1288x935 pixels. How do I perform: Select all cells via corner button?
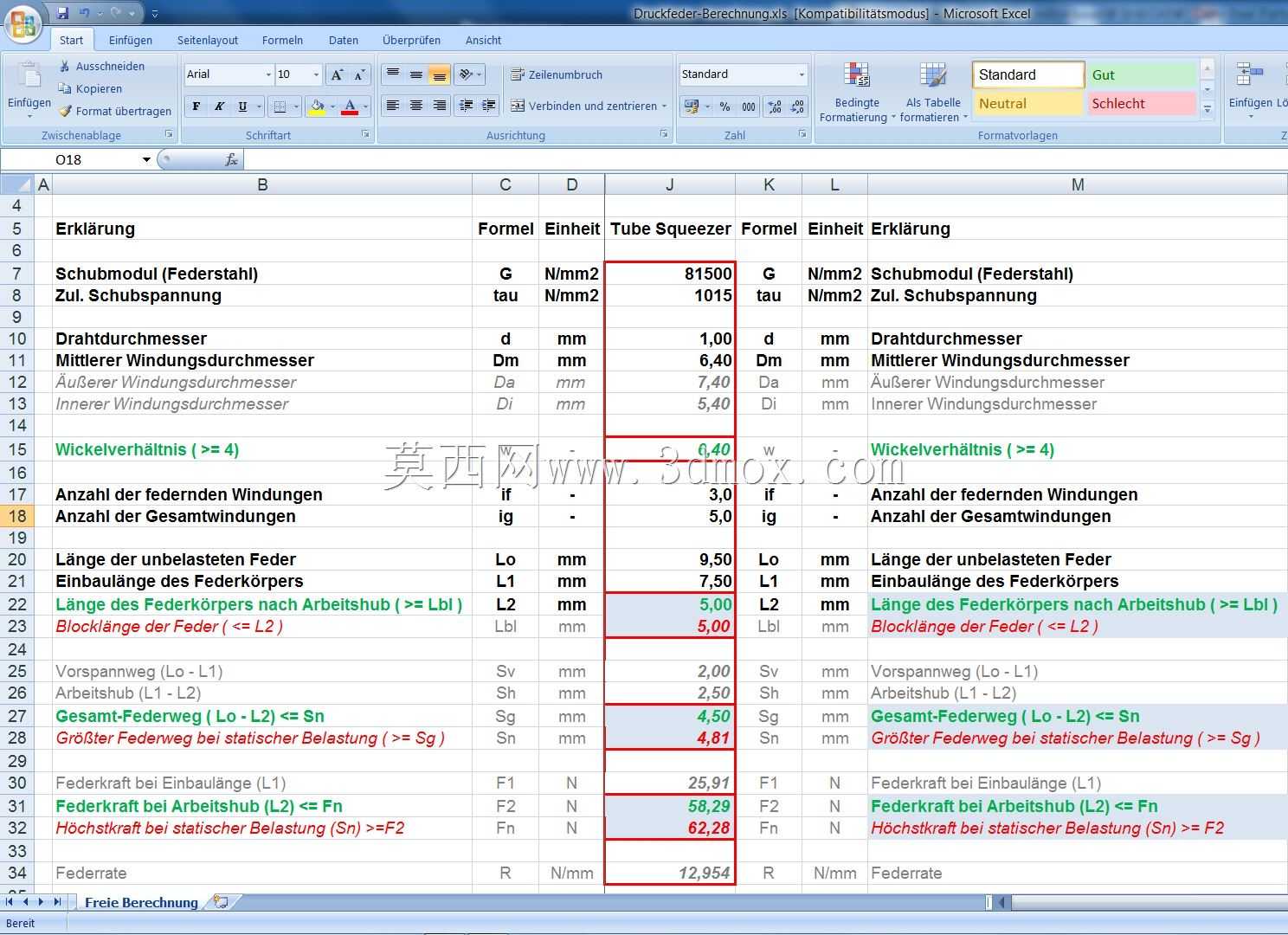tap(16, 184)
